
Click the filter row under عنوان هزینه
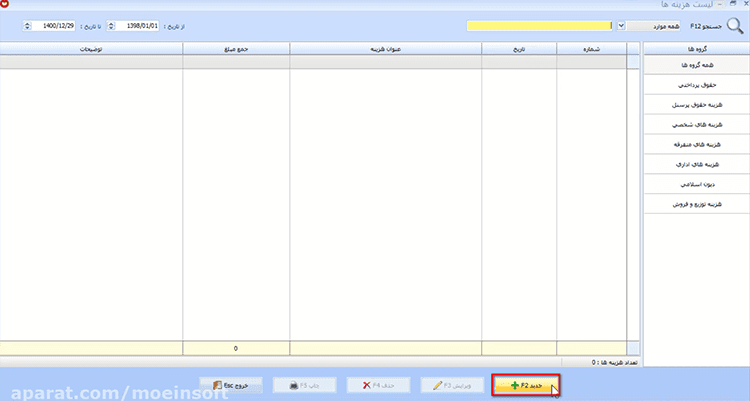(x=386, y=62)
